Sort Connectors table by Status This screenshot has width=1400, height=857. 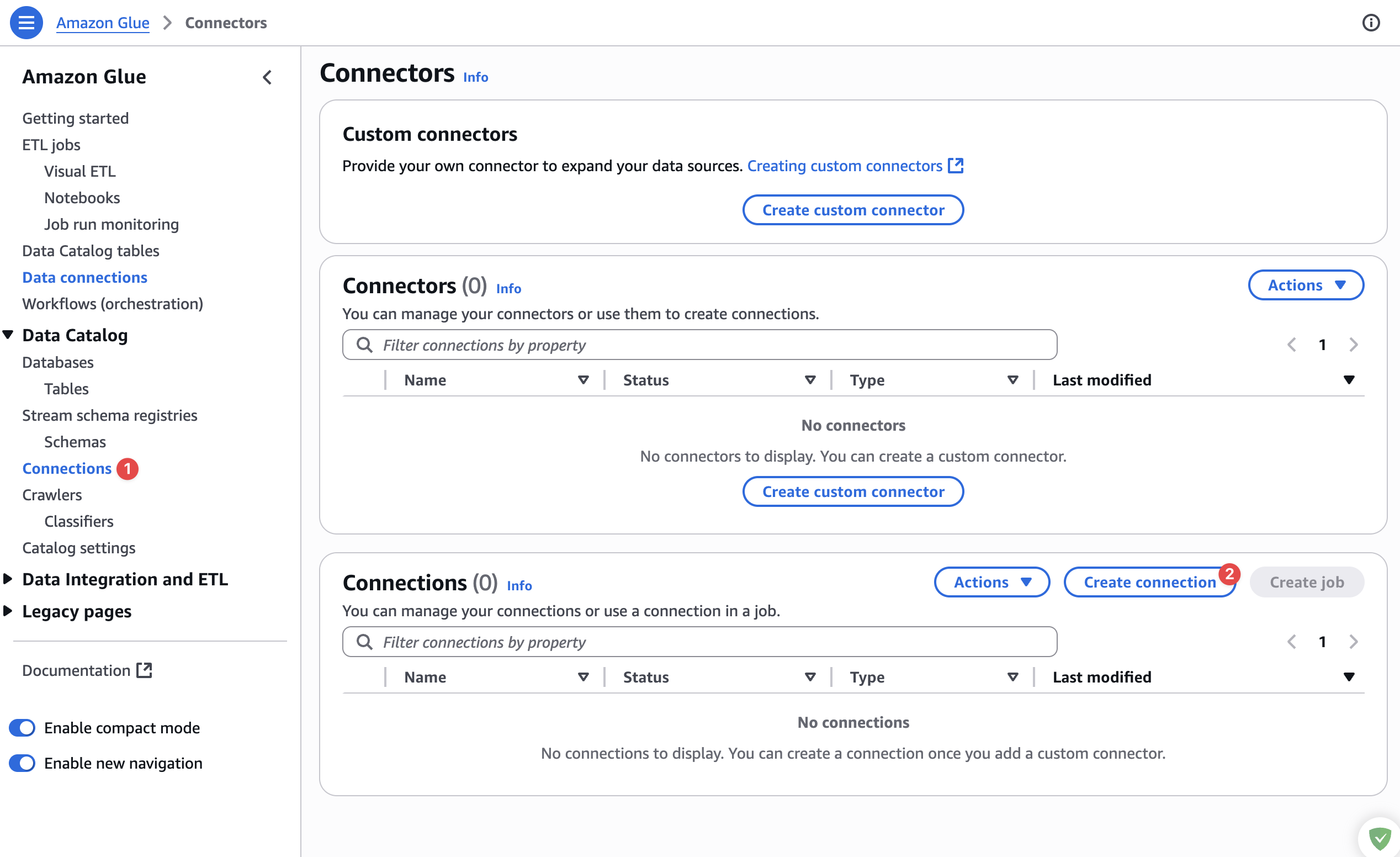pyautogui.click(x=810, y=380)
